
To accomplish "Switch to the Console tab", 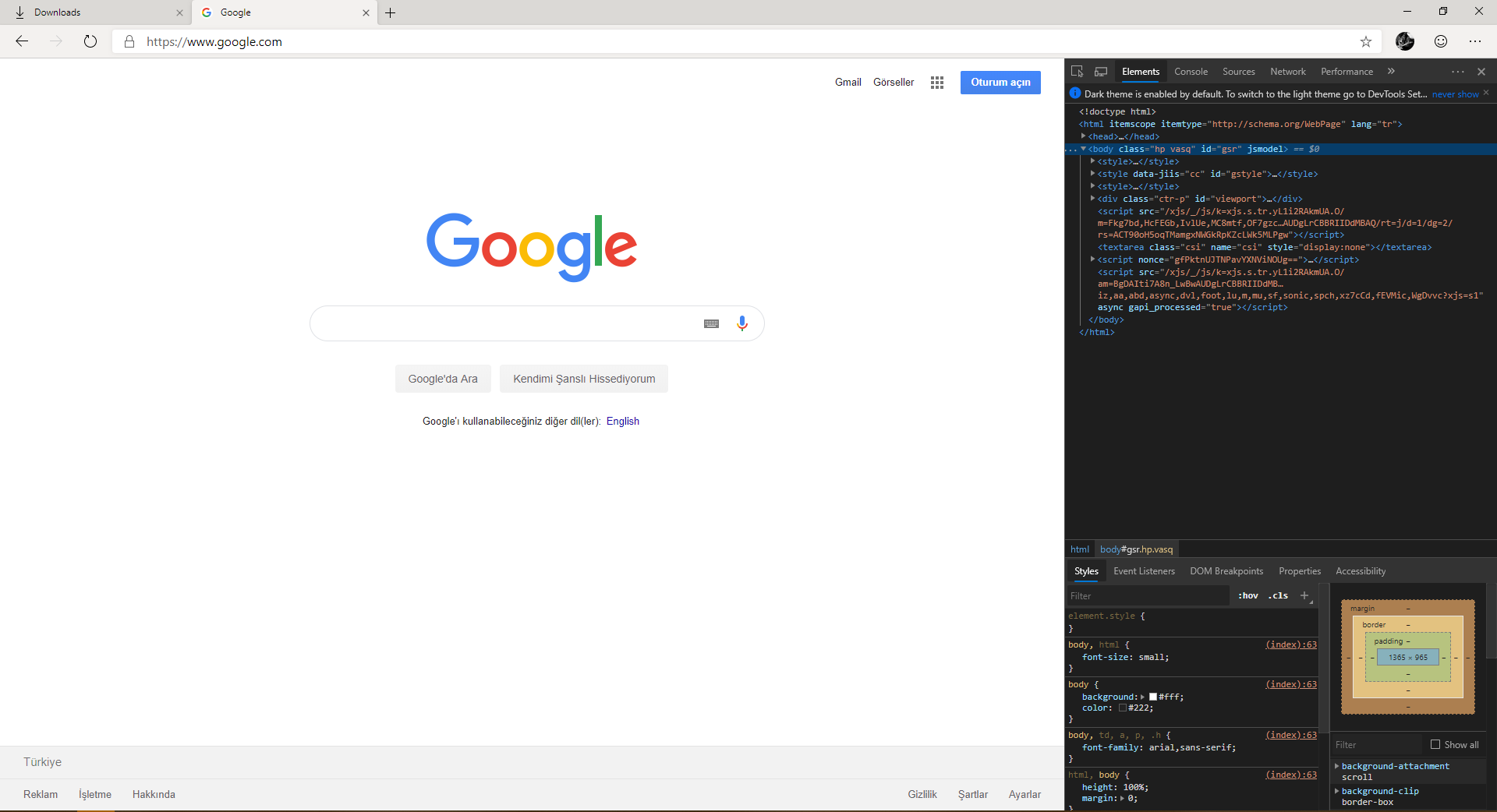I will tap(1191, 72).
